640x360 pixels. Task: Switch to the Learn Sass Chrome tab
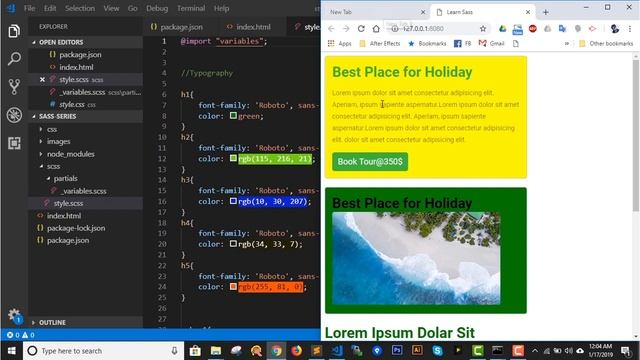[x=482, y=12]
